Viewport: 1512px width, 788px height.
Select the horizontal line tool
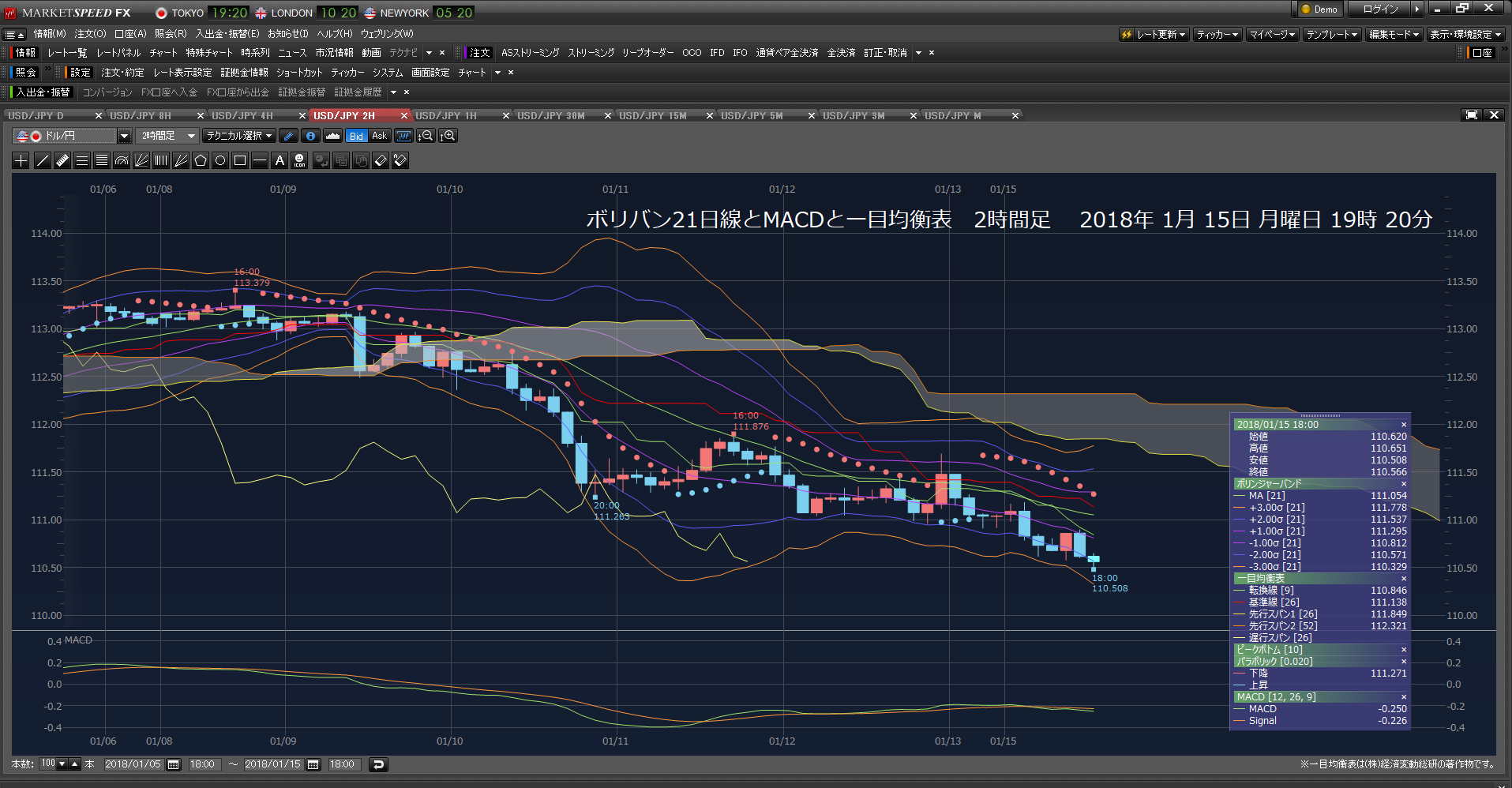[259, 160]
